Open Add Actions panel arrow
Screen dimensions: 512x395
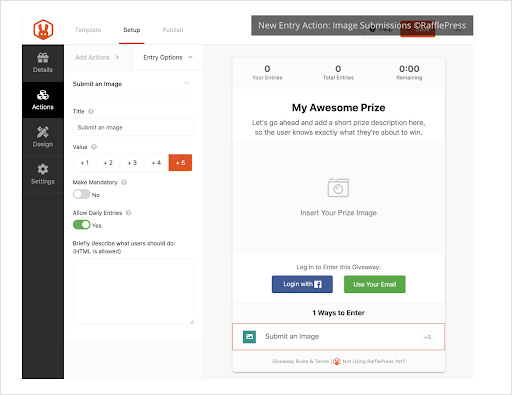[117, 57]
